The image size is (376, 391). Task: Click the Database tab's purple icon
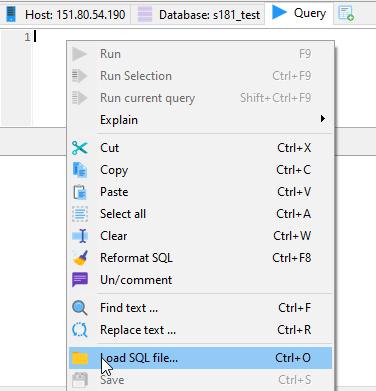tap(145, 14)
